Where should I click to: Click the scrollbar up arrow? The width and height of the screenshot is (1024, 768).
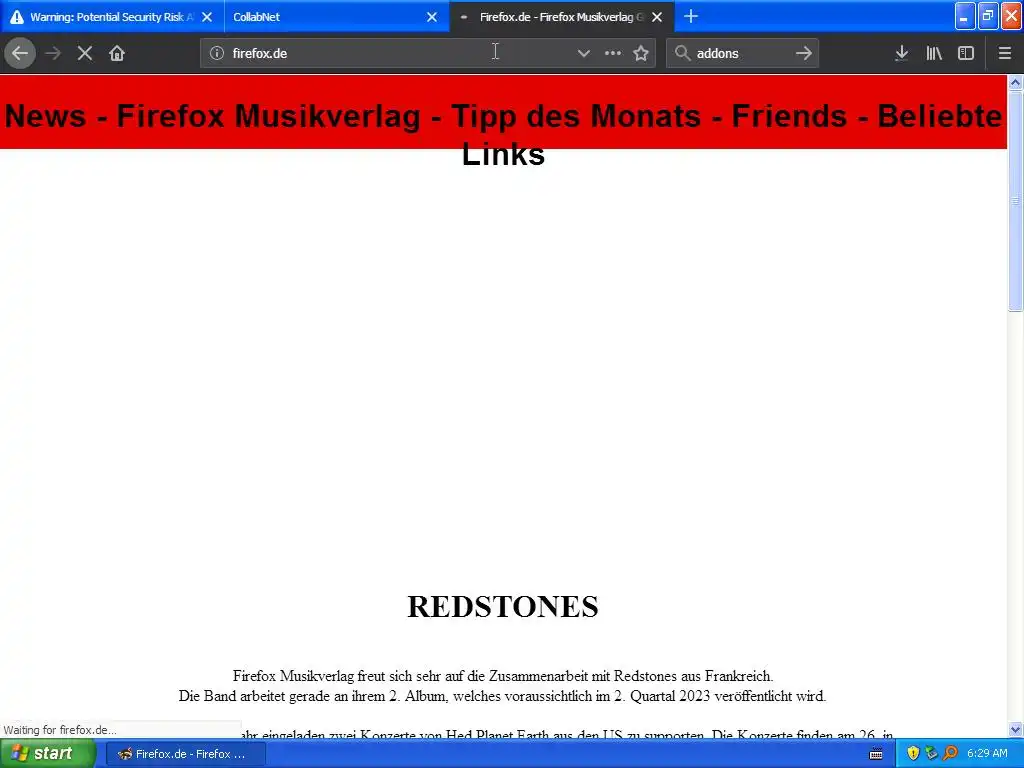[x=1015, y=83]
